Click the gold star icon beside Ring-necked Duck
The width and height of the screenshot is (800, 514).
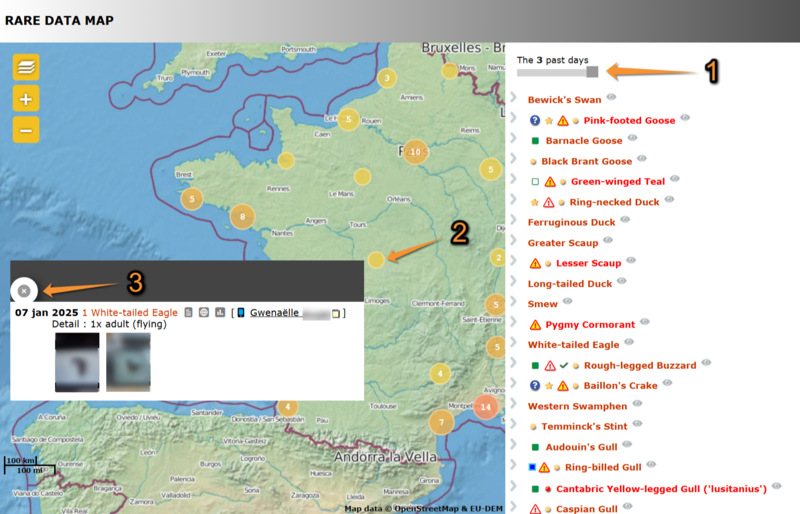[534, 202]
